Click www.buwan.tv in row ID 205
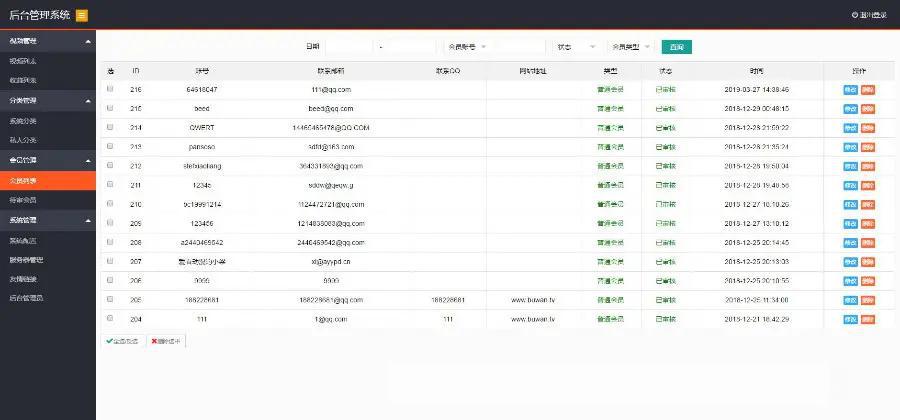Screen dimensions: 900x420 [533, 300]
